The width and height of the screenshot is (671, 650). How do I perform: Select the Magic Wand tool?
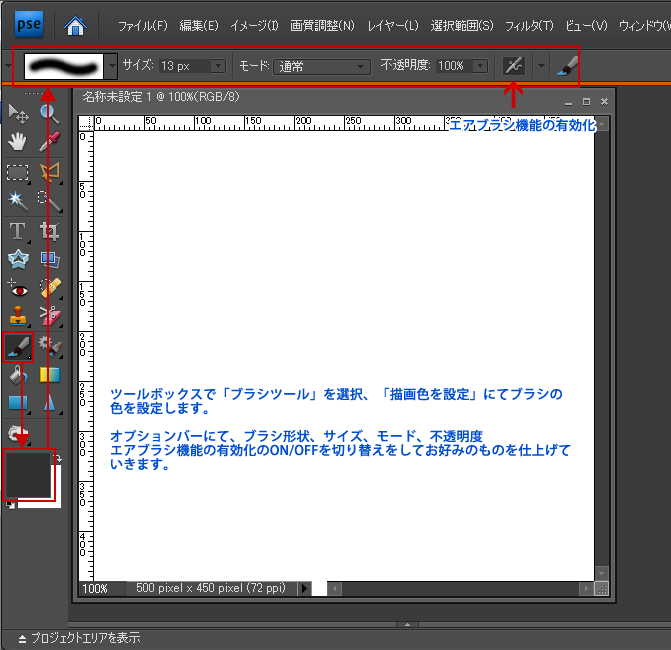pos(17,201)
